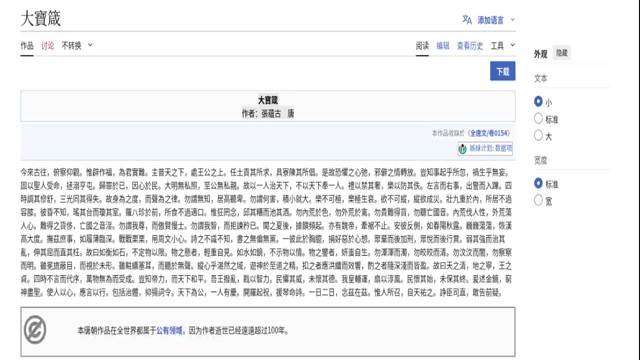Open the 不转换 variant dropdown

click(x=77, y=45)
